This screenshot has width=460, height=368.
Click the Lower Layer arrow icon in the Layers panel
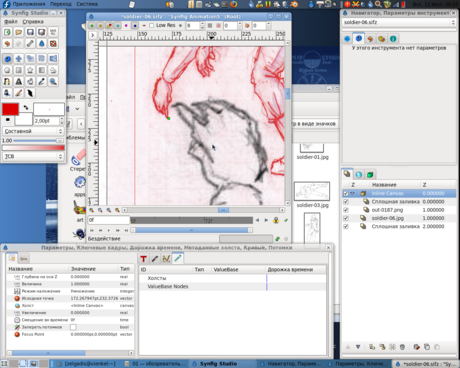358,347
